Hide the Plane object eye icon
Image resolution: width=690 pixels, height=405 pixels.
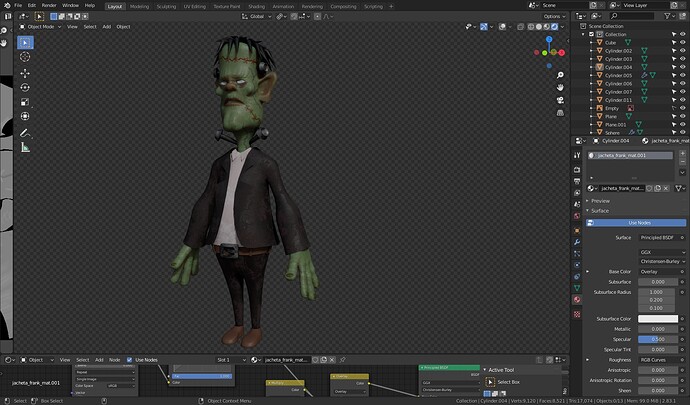[683, 116]
